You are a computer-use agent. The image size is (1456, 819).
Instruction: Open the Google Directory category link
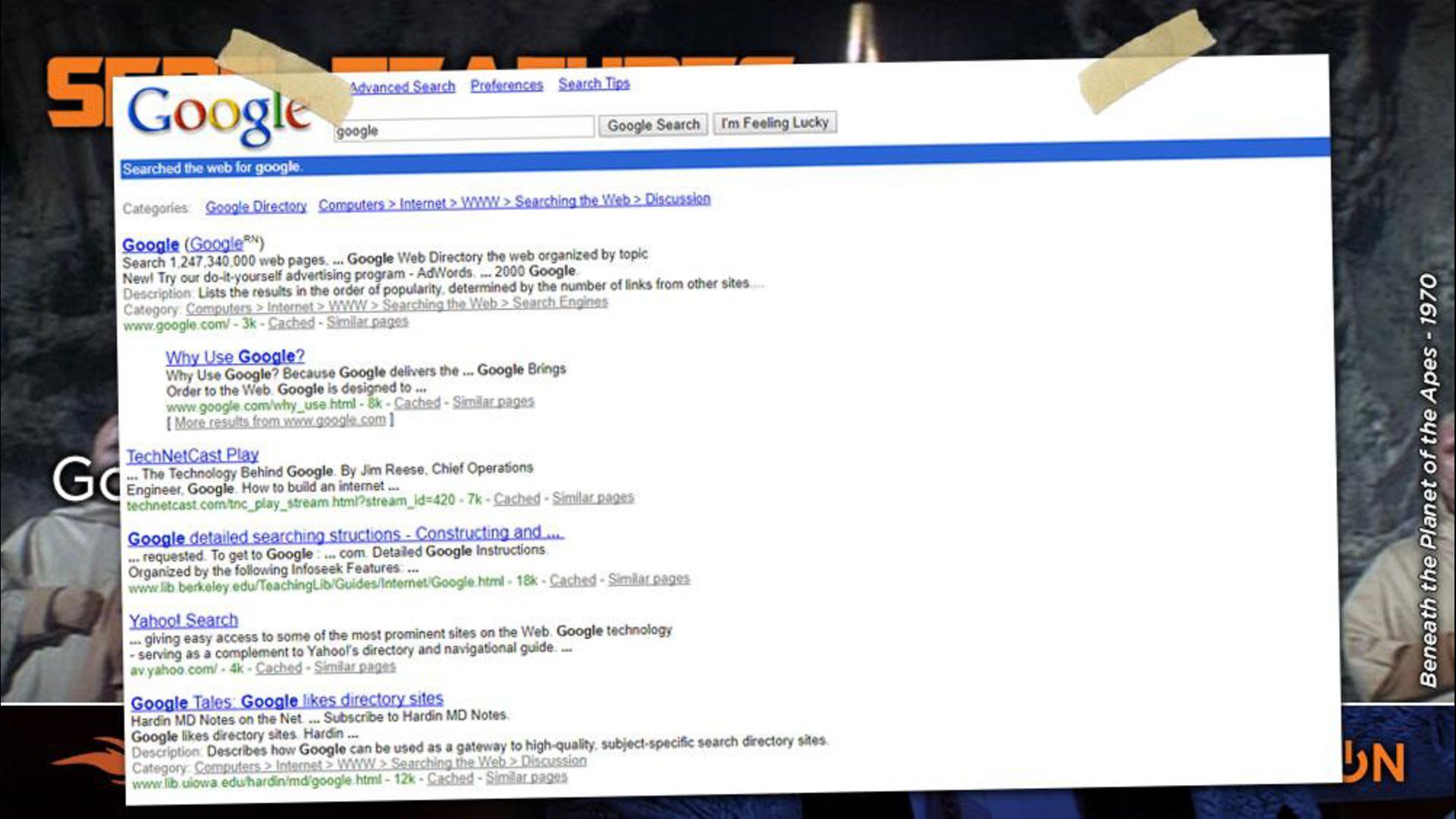point(256,206)
